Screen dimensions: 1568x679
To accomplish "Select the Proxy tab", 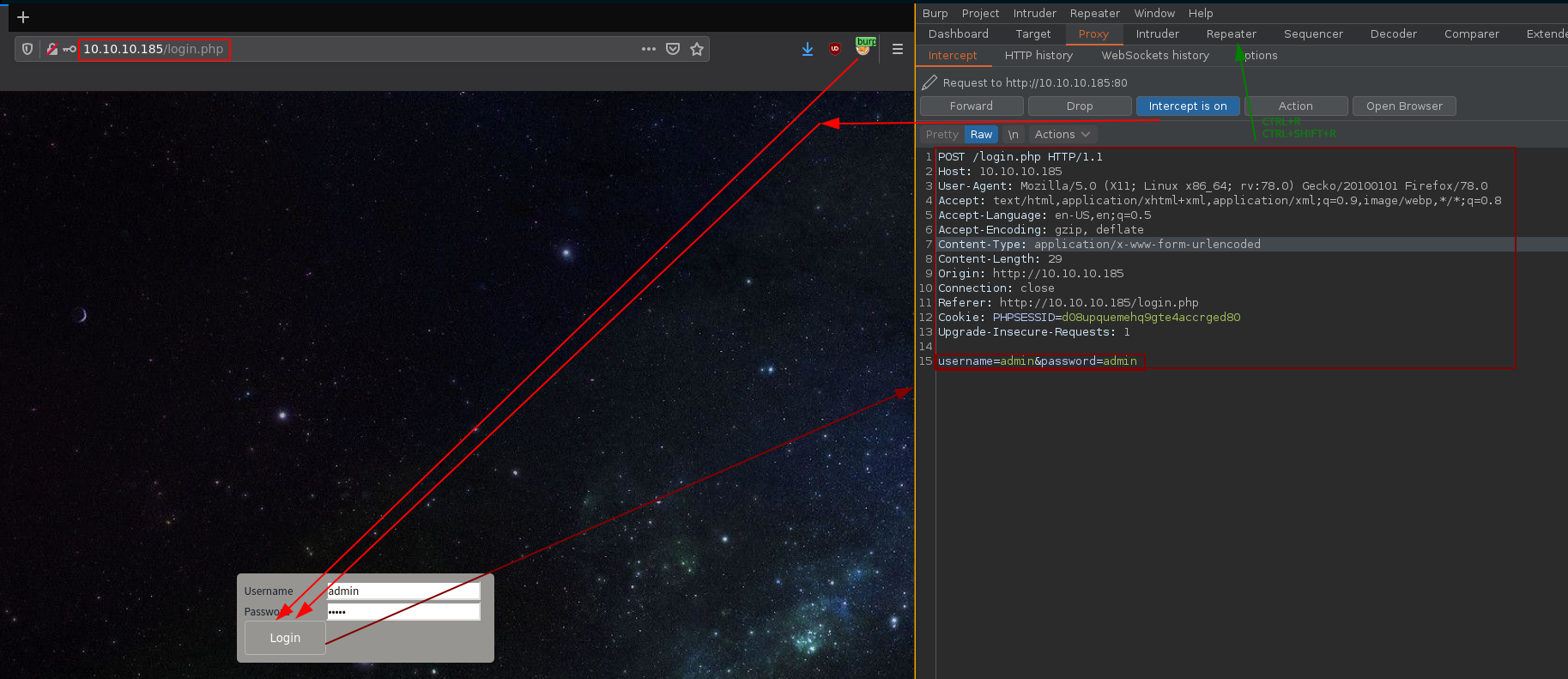I will point(1093,33).
